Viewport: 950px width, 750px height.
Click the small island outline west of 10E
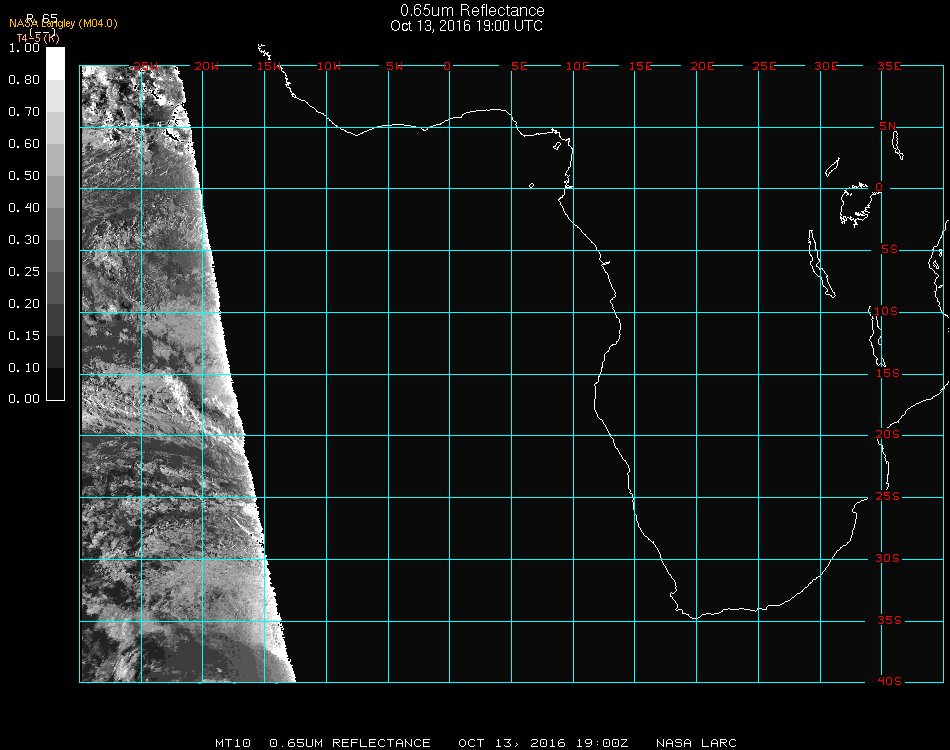(x=531, y=185)
